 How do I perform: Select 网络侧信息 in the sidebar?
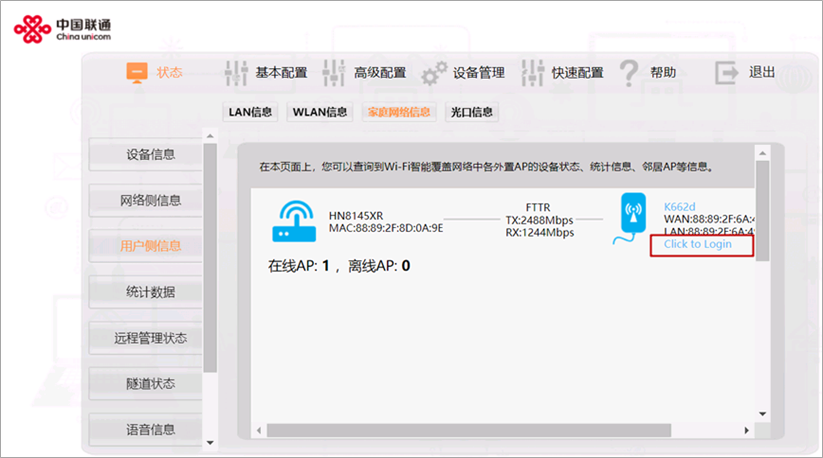click(145, 200)
